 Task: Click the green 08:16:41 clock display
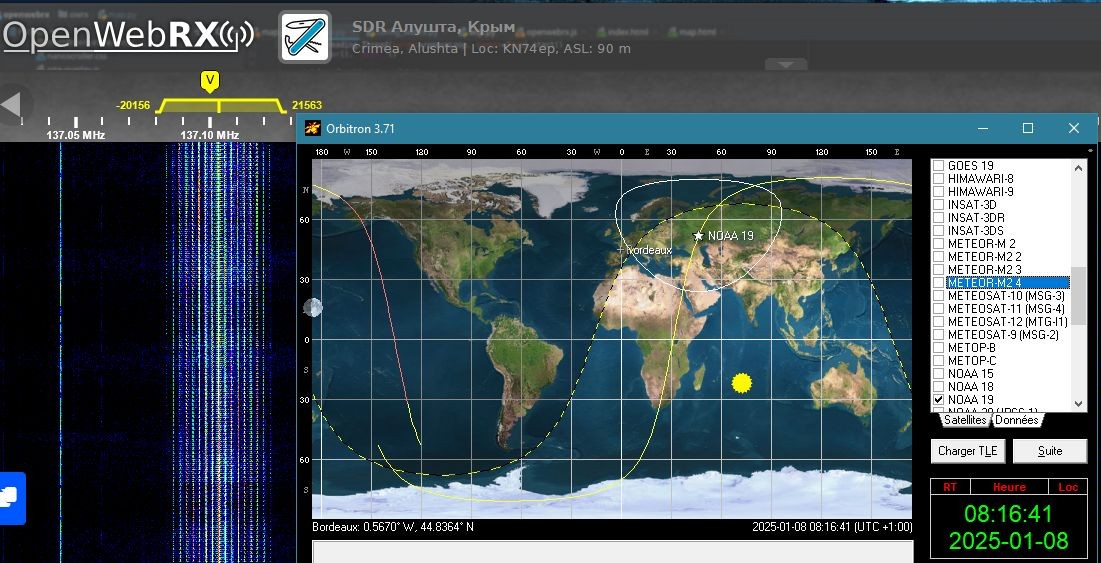click(x=1008, y=514)
